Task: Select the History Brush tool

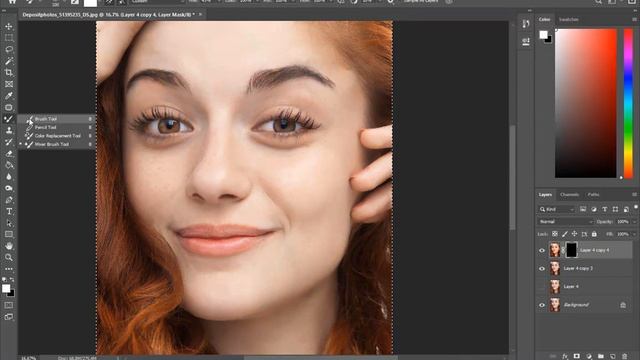Action: point(9,142)
